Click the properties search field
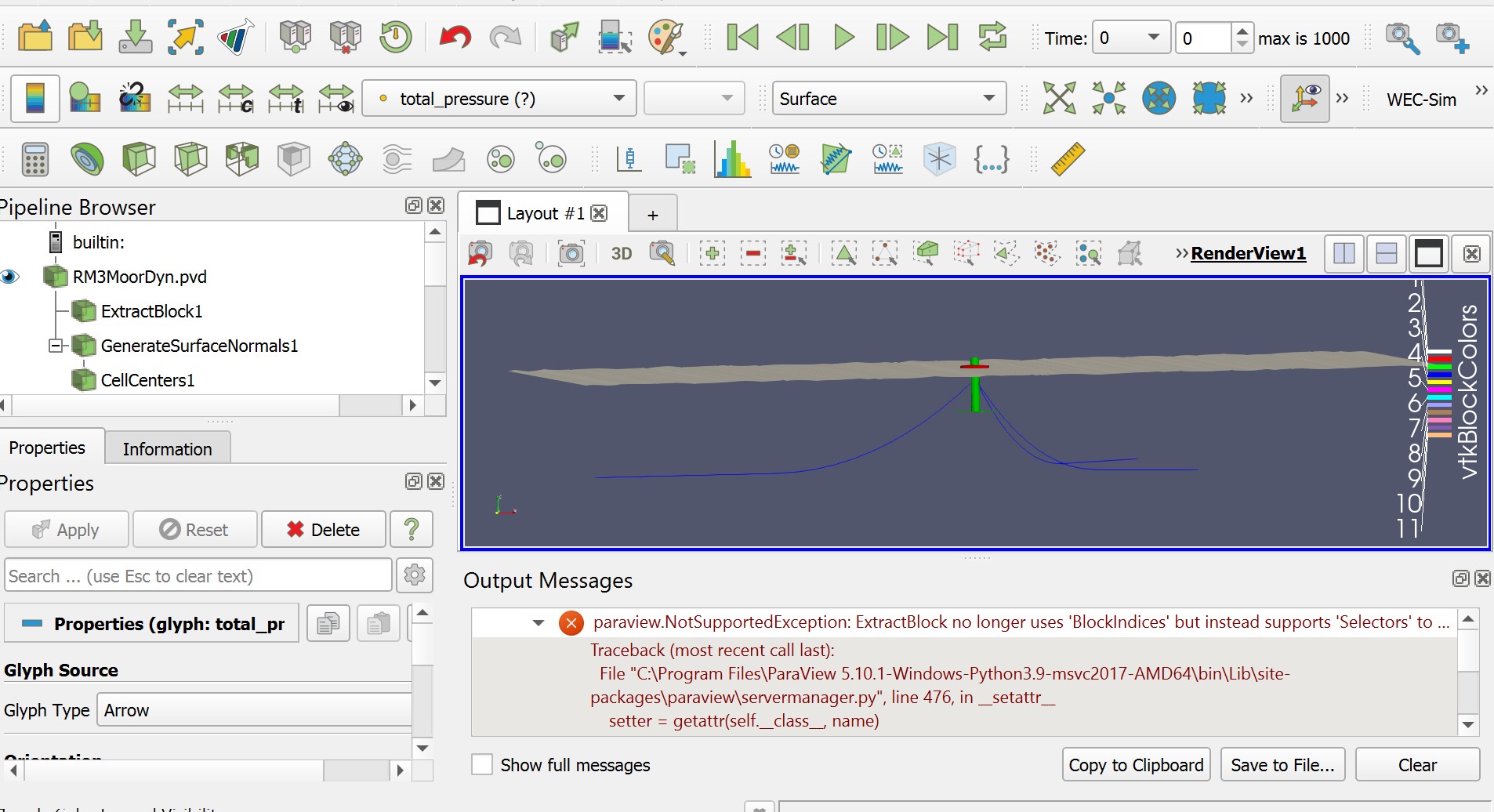The image size is (1494, 812). (x=197, y=575)
